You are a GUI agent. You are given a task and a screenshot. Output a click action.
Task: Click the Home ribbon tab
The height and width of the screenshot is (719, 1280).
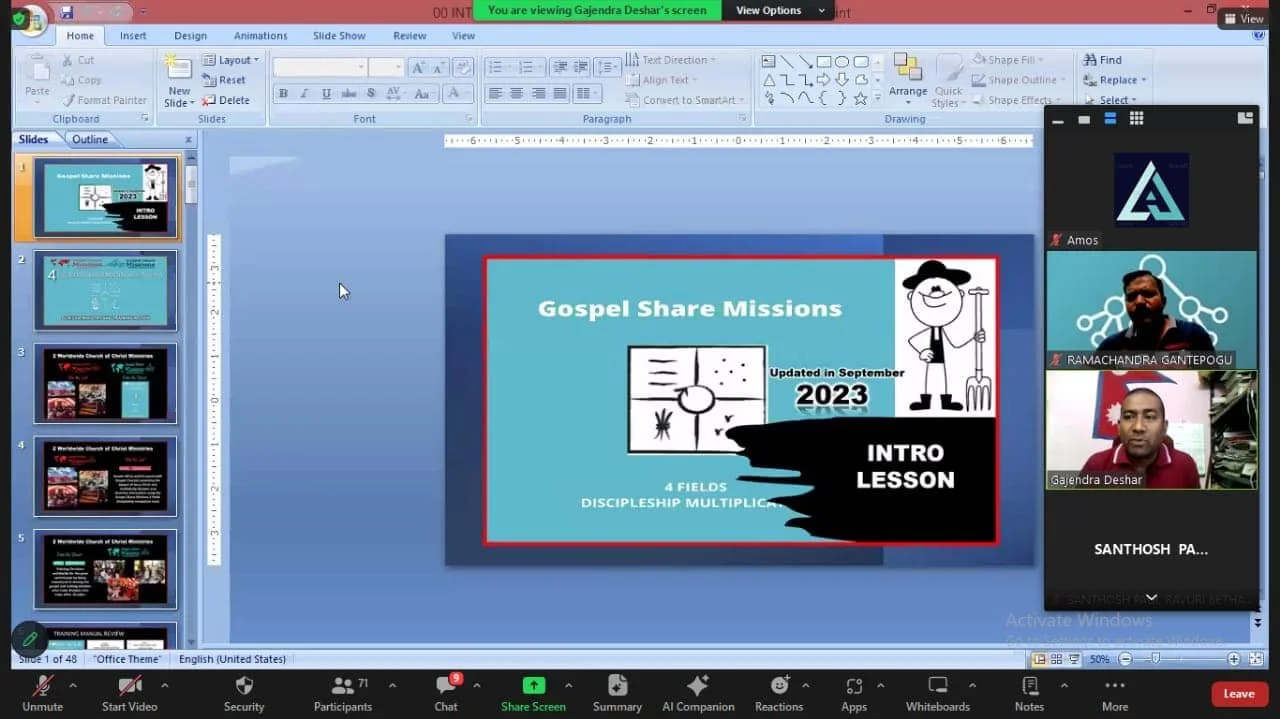click(80, 36)
